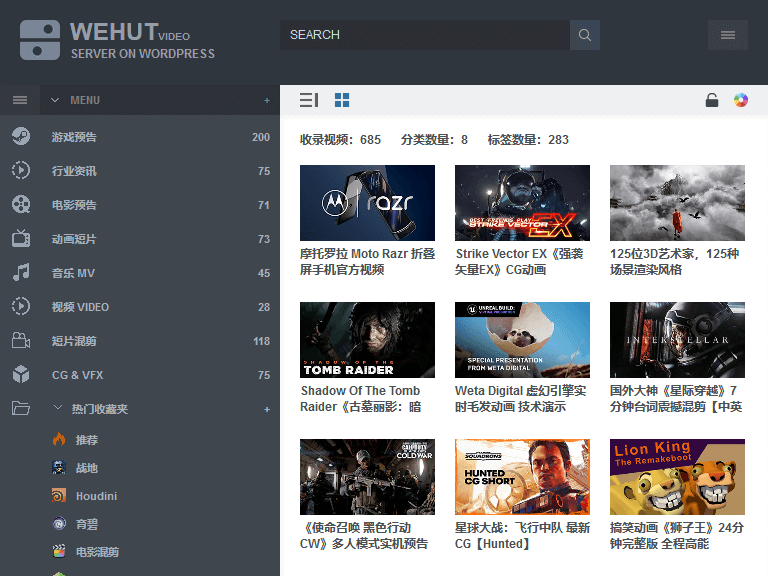Open the 125位3D艺术家 thumbnail
Screen dimensions: 768x576
point(677,203)
